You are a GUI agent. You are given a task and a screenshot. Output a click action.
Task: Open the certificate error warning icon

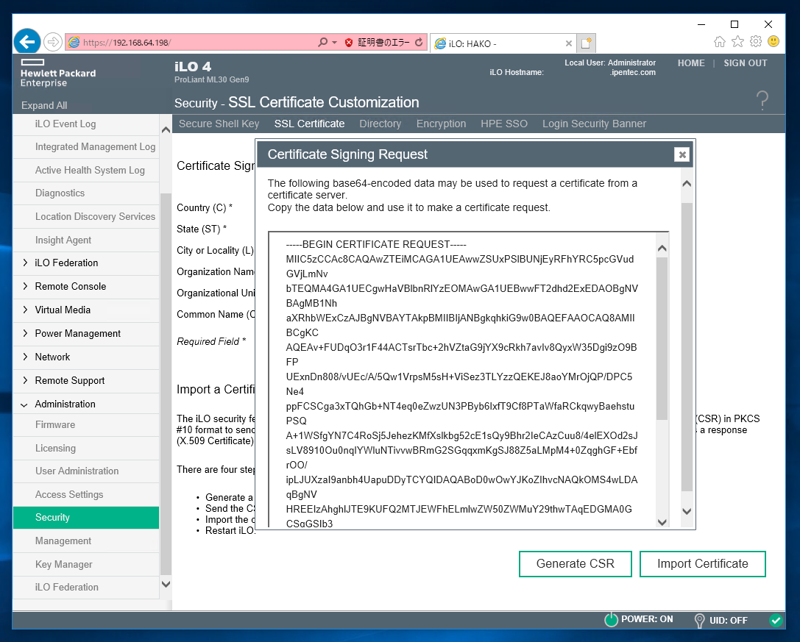349,42
